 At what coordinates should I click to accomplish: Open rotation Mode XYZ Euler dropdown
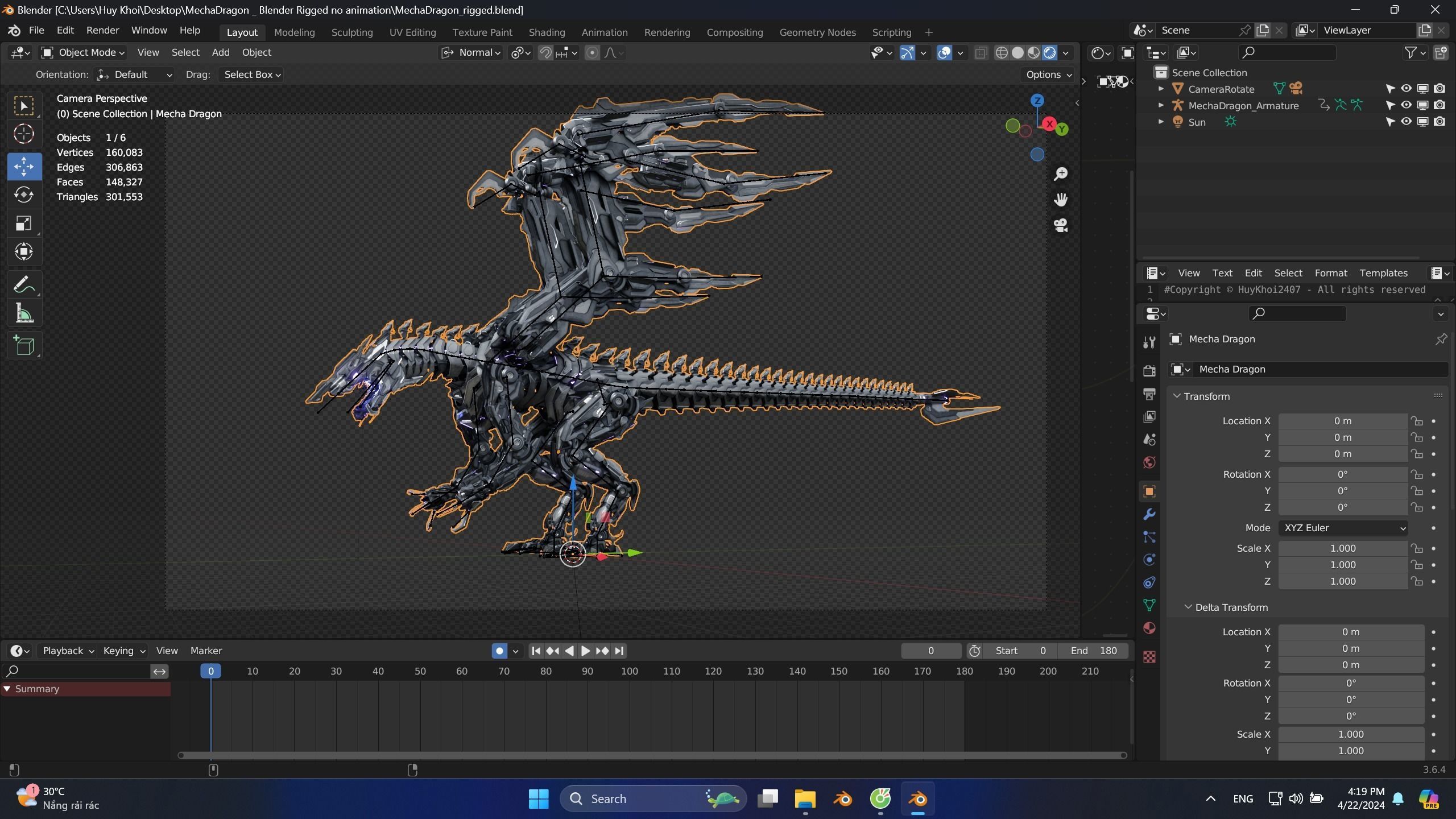pos(1343,528)
